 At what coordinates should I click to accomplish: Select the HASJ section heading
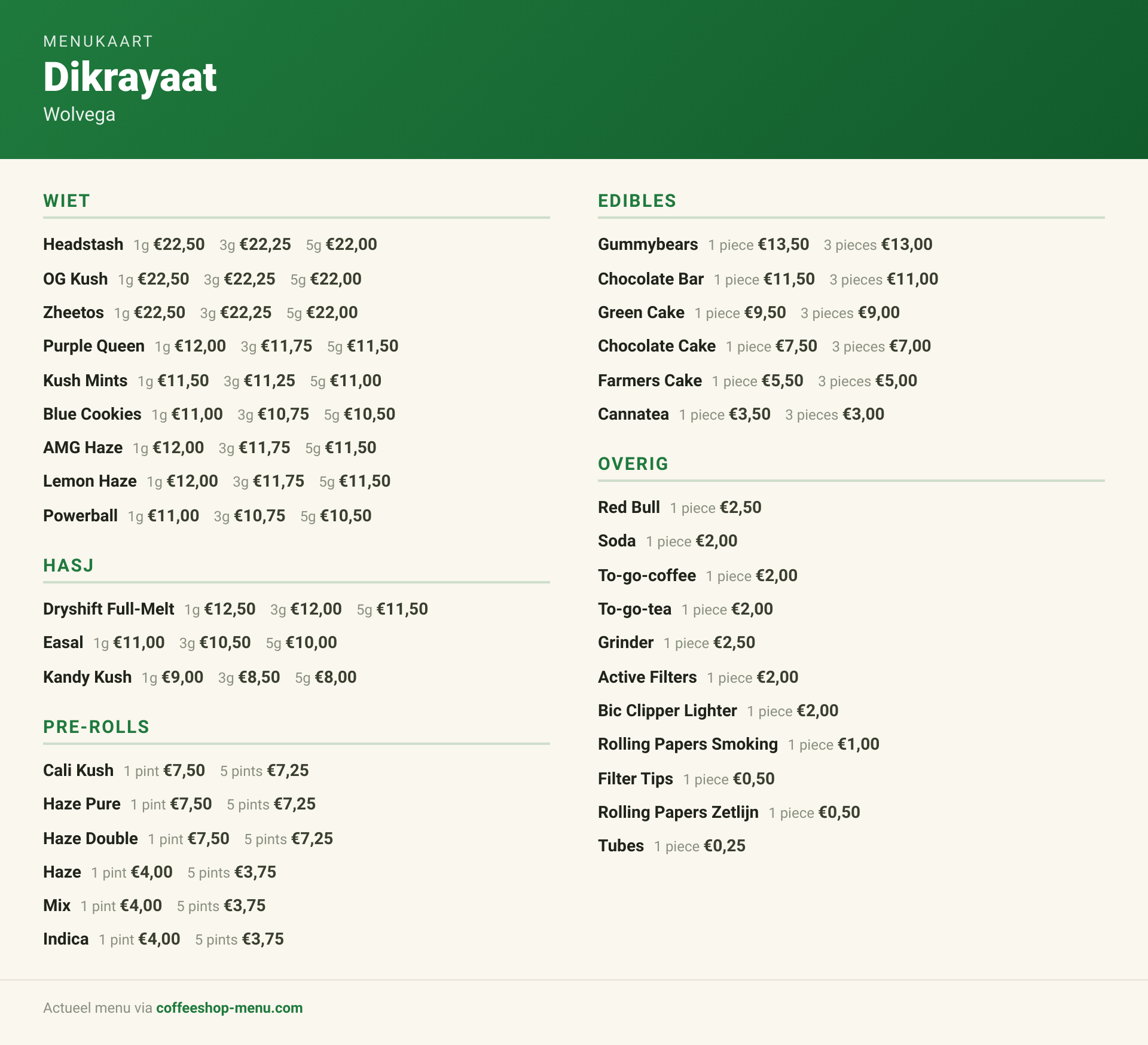68,566
